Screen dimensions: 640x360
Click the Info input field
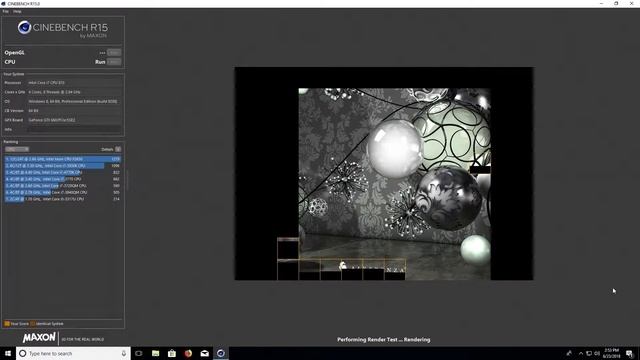(74, 129)
